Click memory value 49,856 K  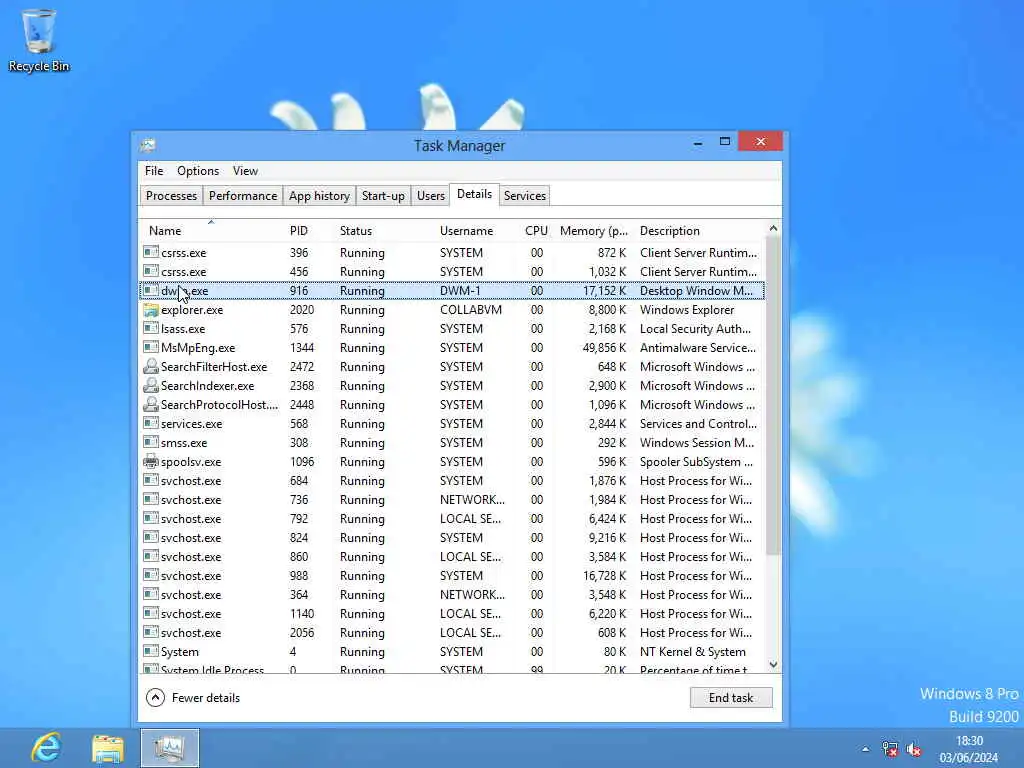(x=604, y=347)
